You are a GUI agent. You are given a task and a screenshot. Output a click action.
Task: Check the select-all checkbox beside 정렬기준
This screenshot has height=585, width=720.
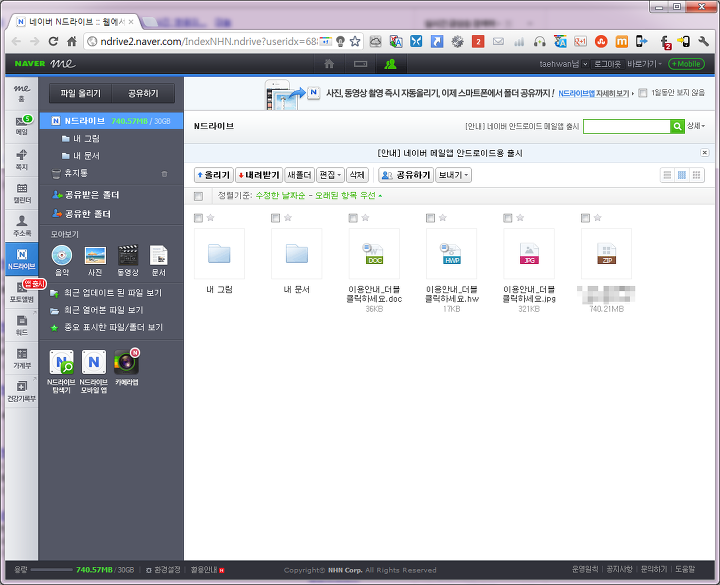pos(199,196)
